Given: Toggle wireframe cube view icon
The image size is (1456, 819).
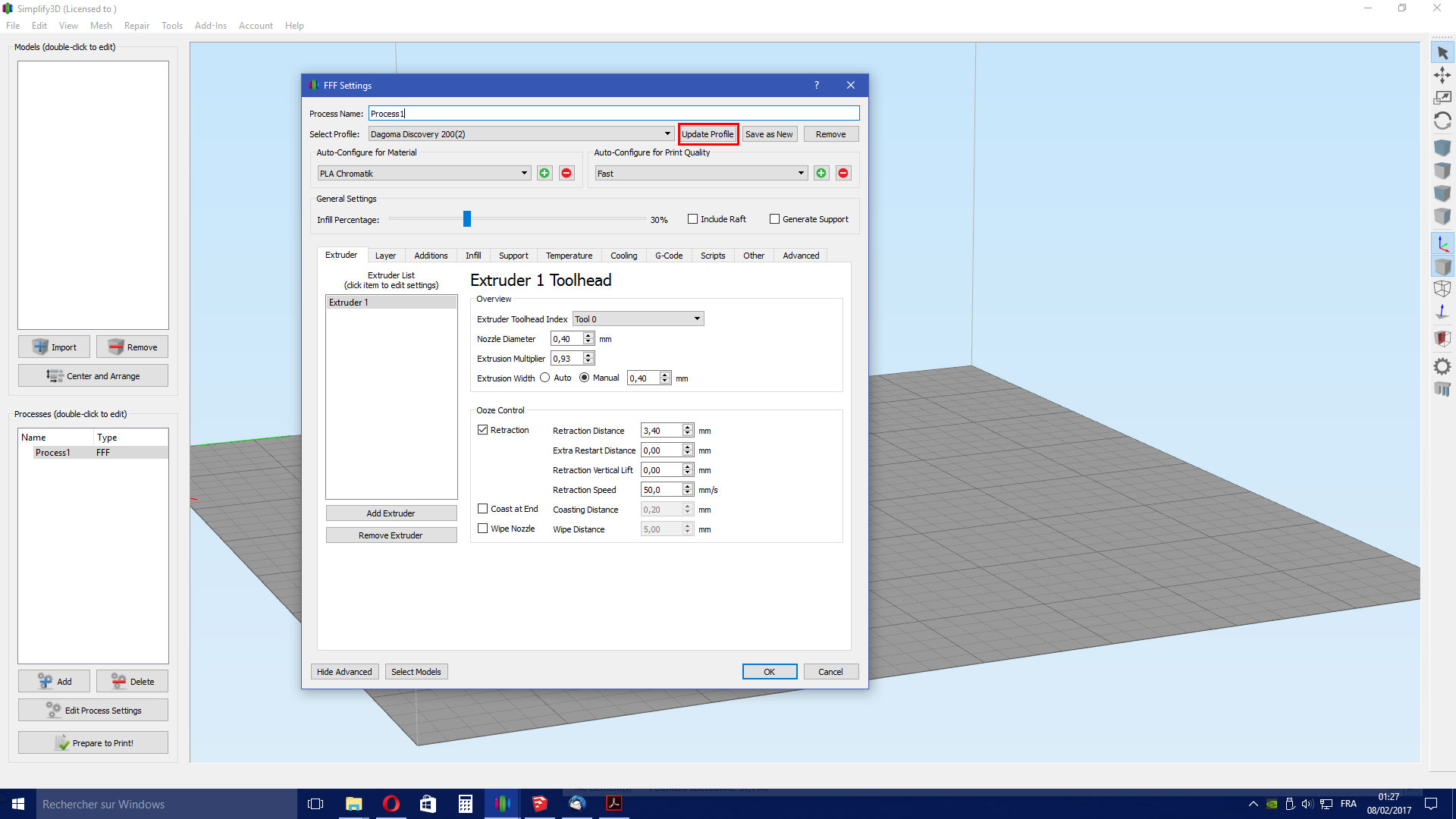Looking at the screenshot, I should 1442,288.
